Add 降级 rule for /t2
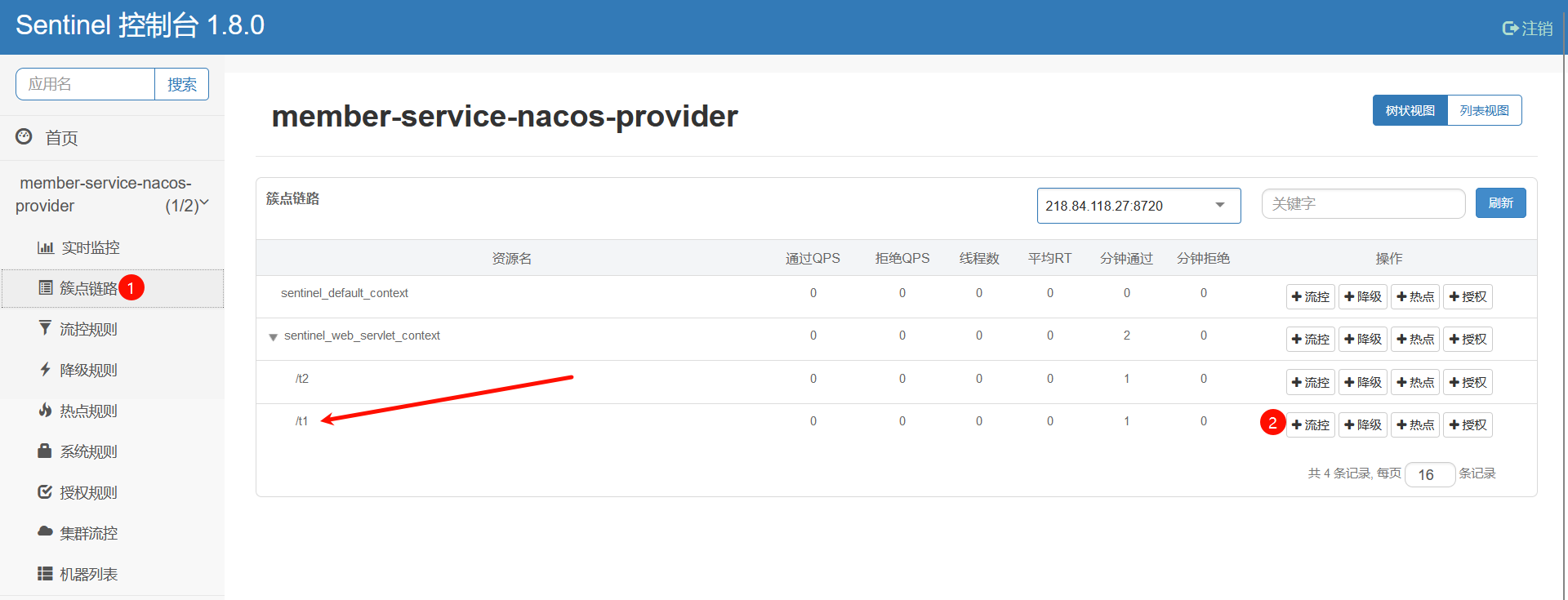Viewport: 1568px width, 600px height. tap(1363, 382)
